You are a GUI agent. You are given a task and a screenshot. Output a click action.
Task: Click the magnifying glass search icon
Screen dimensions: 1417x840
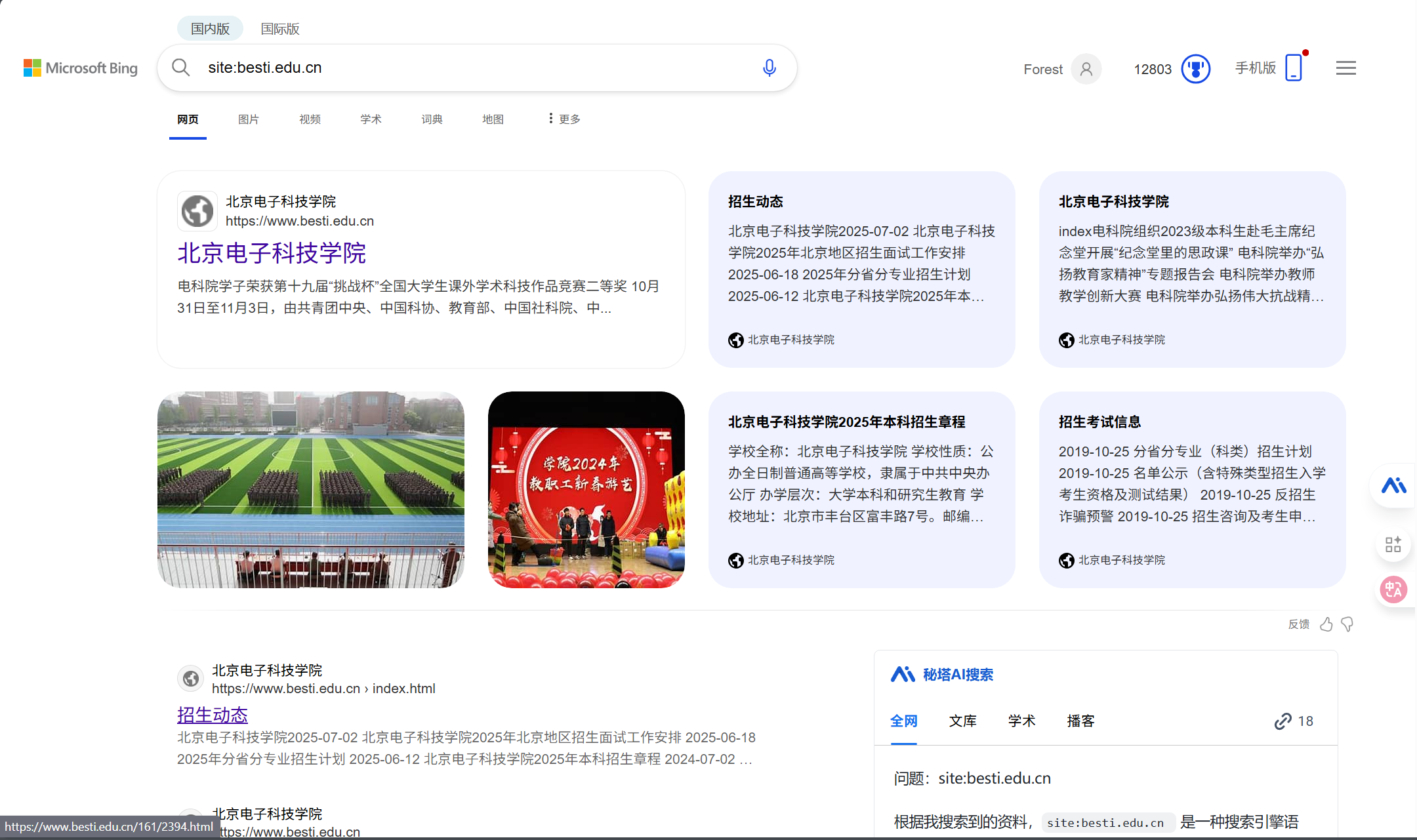pos(180,68)
